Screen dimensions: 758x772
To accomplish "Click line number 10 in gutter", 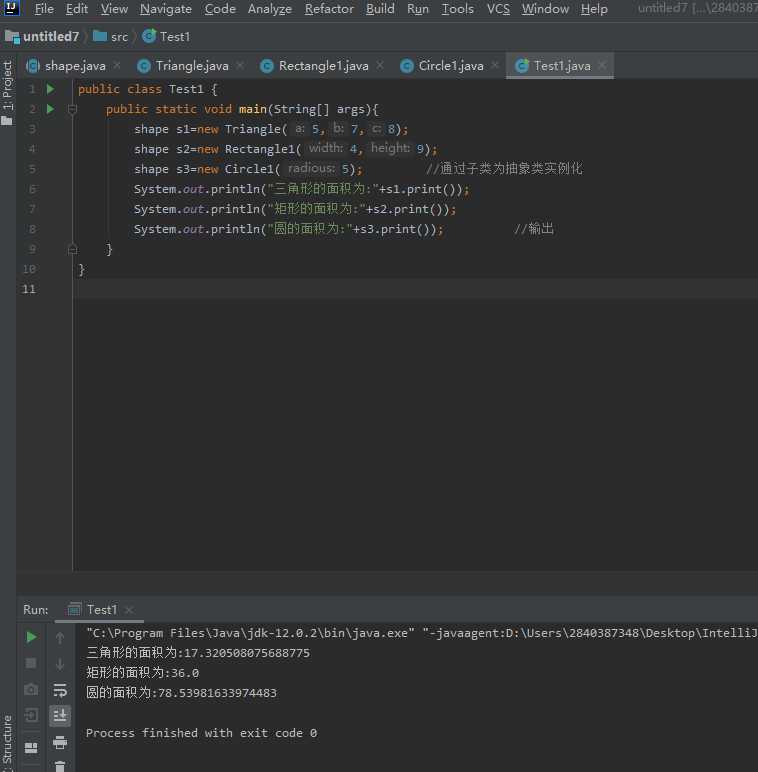I will point(30,269).
